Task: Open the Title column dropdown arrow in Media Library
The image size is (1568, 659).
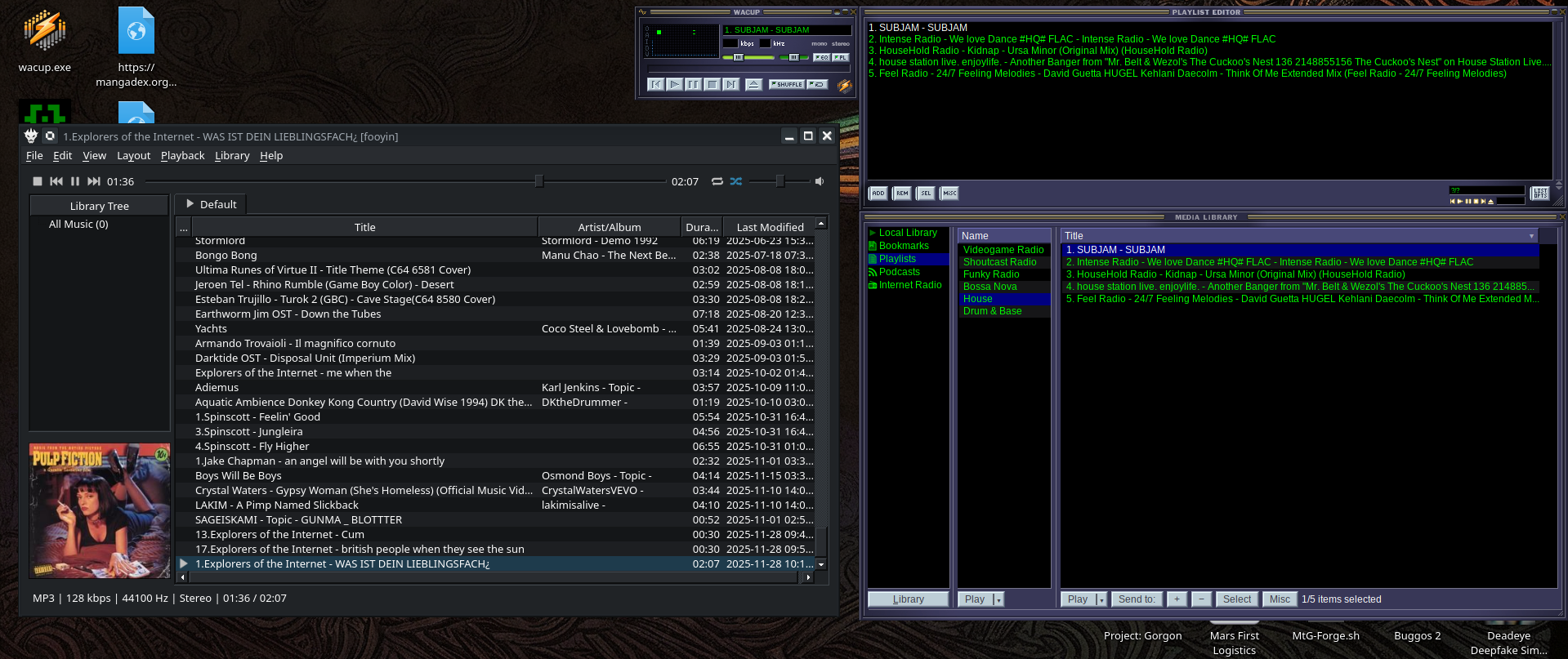Action: pos(1531,236)
